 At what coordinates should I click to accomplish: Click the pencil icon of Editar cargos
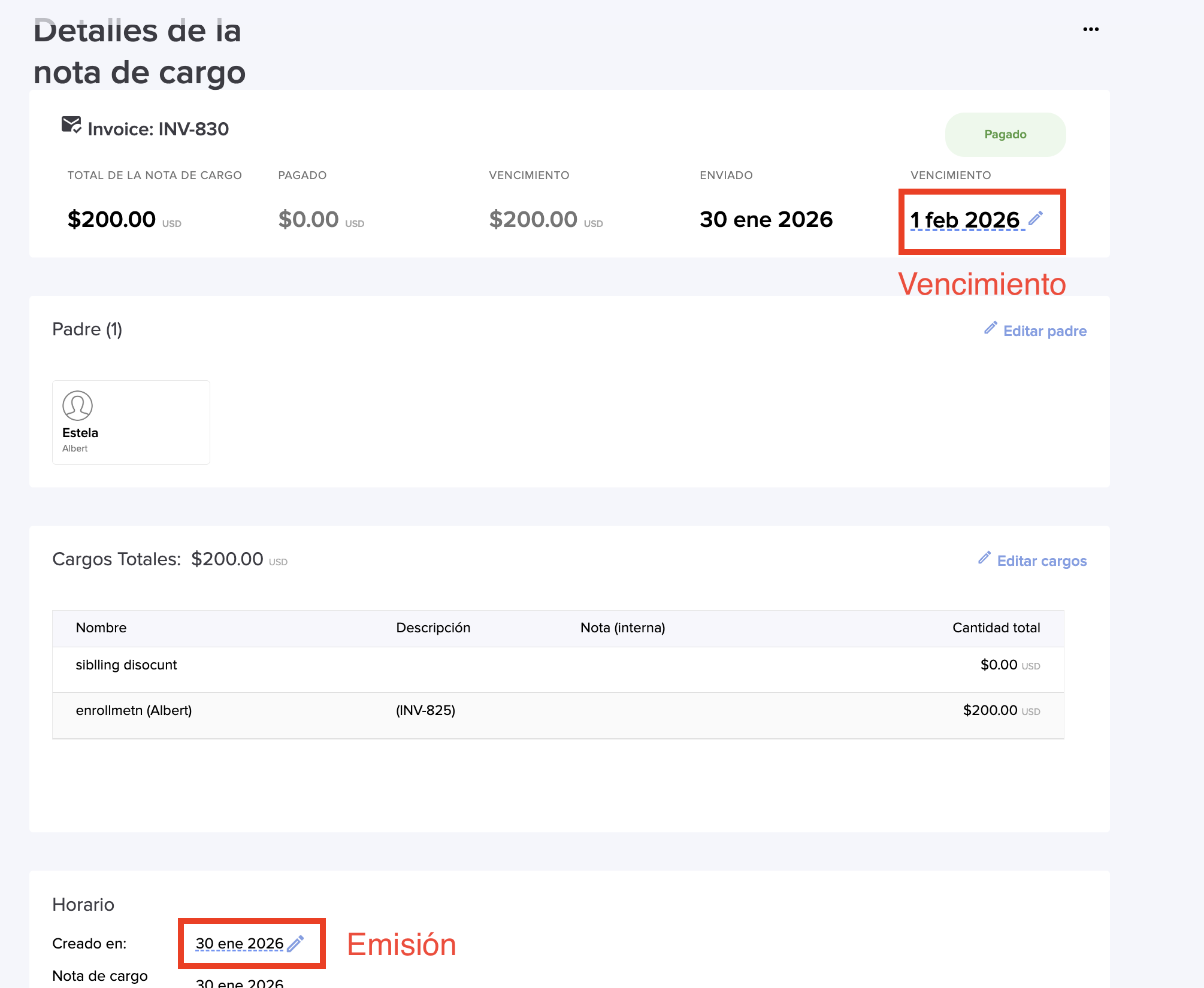984,558
